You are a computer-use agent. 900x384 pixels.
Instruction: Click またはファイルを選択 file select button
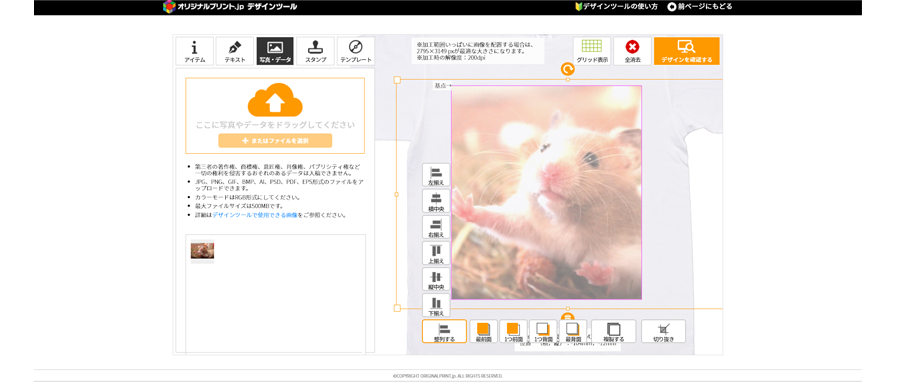[x=275, y=141]
